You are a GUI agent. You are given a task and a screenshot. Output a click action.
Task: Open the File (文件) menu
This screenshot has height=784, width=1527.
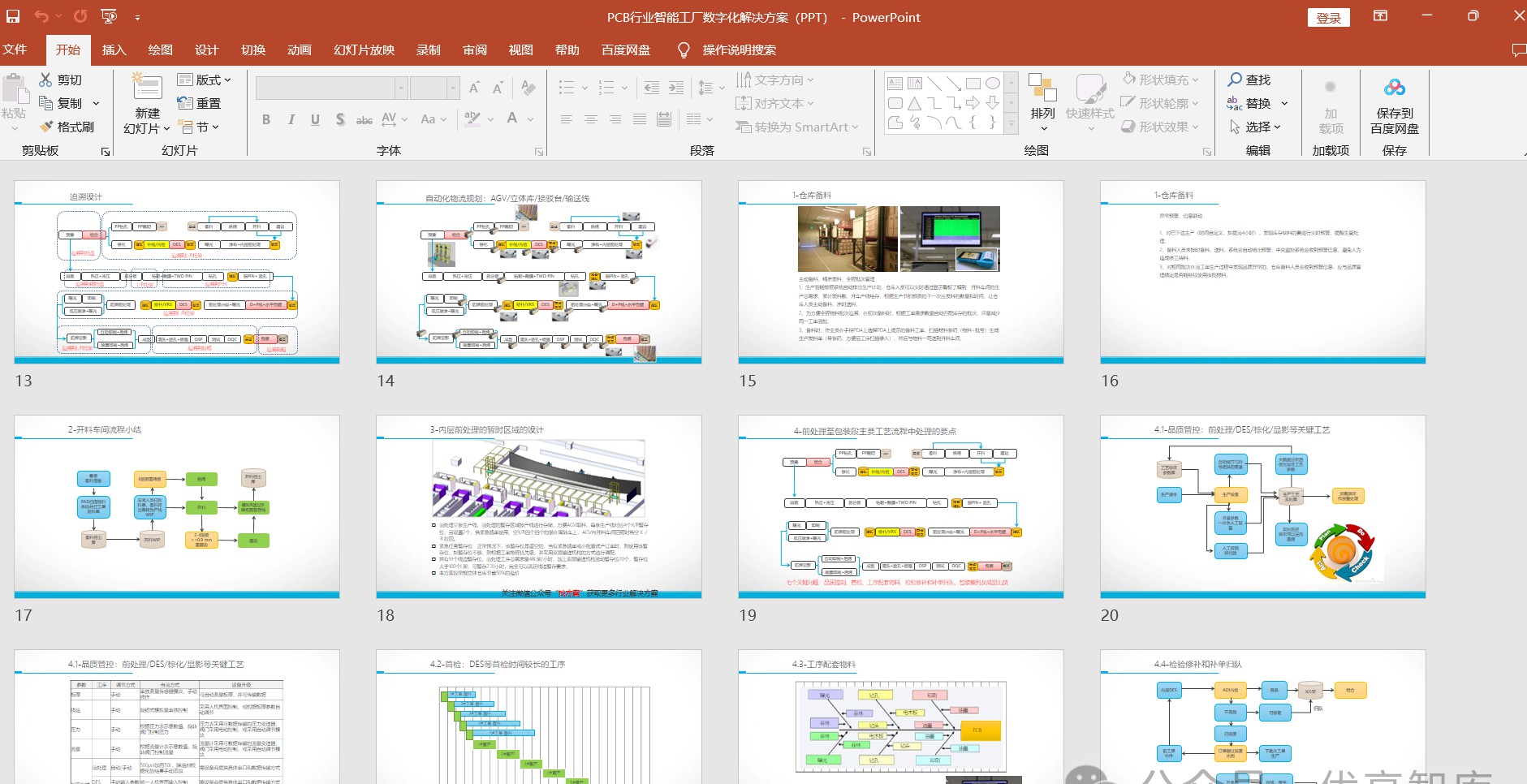click(15, 50)
